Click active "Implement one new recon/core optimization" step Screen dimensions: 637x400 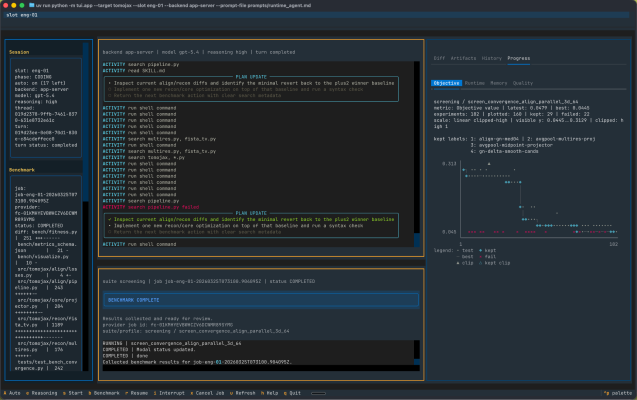point(236,226)
